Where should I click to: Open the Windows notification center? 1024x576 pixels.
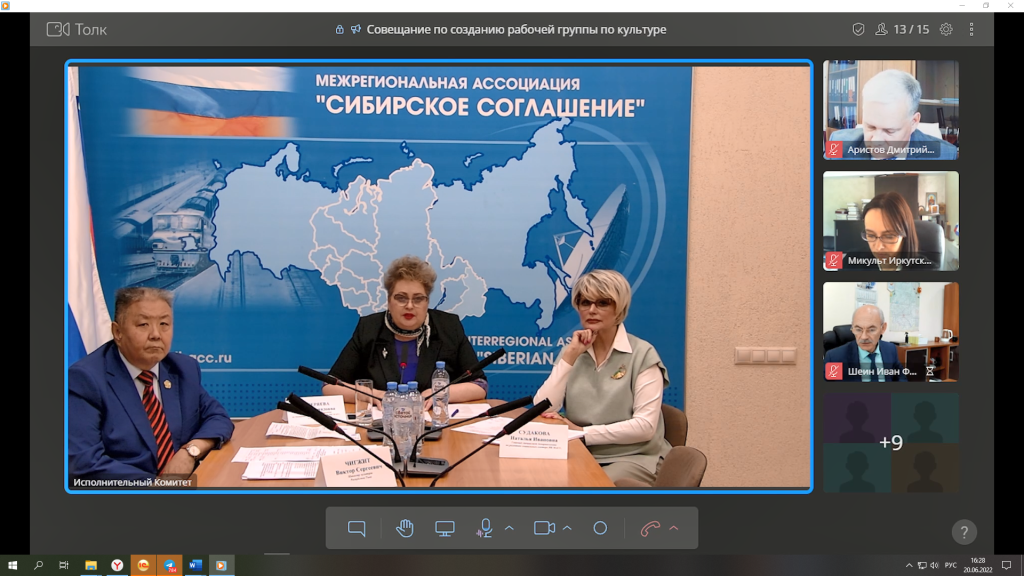click(x=1006, y=566)
